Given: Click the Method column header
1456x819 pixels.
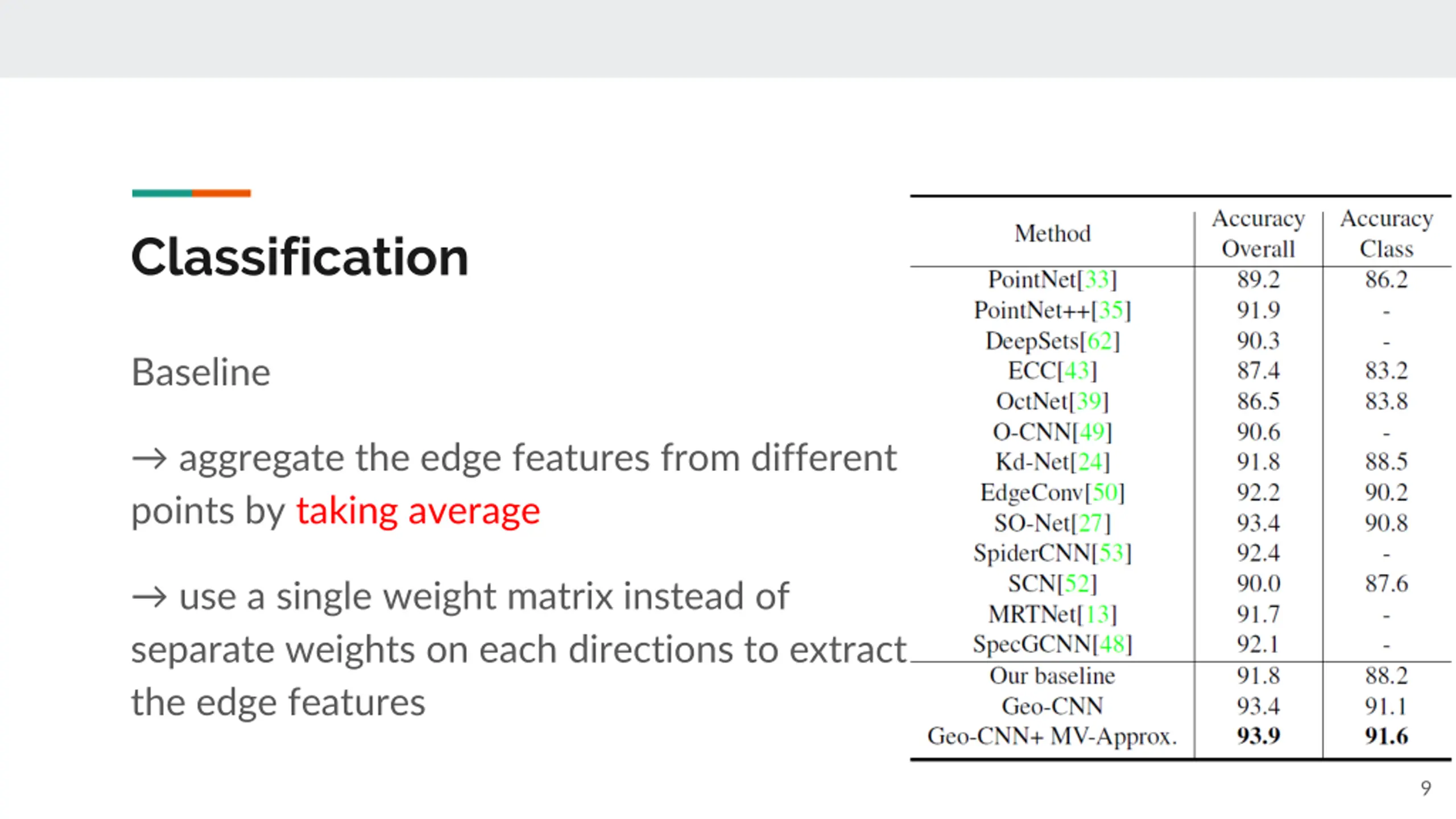Looking at the screenshot, I should click(1052, 233).
